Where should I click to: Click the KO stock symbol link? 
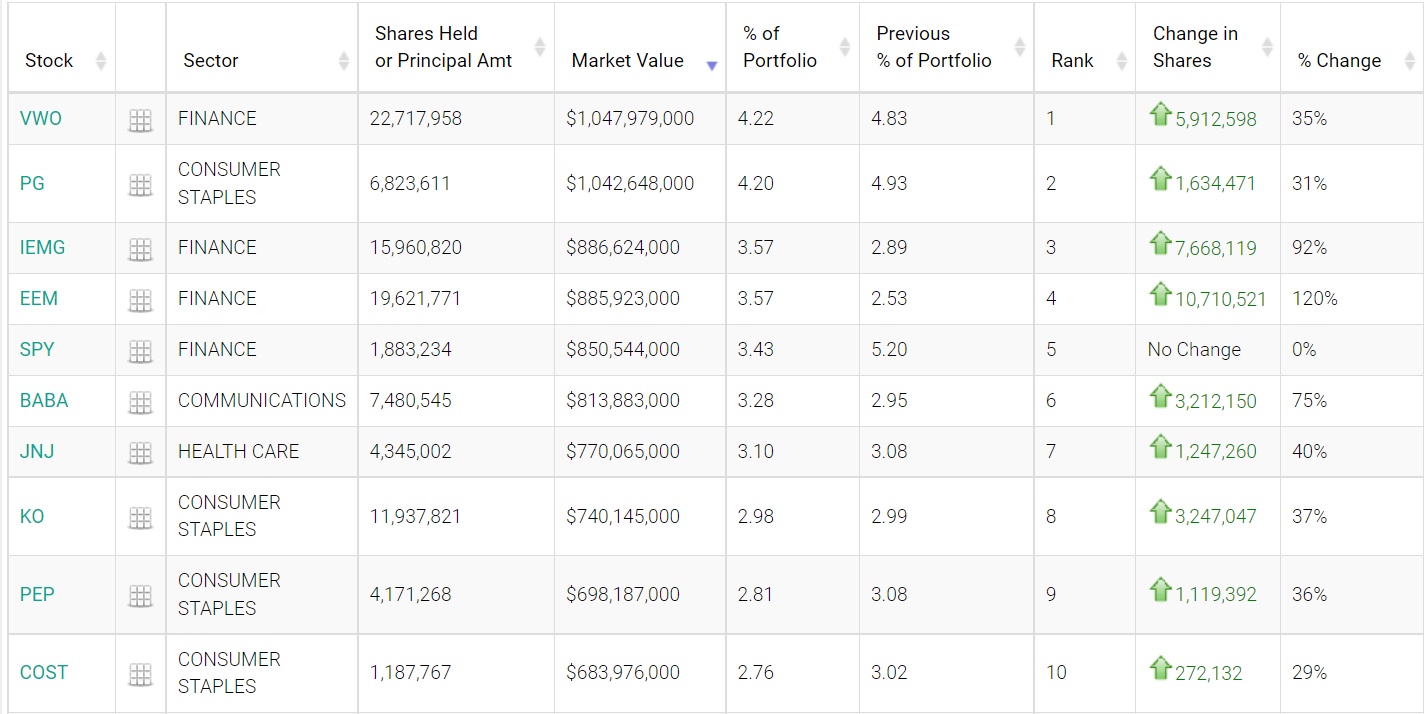[x=32, y=516]
